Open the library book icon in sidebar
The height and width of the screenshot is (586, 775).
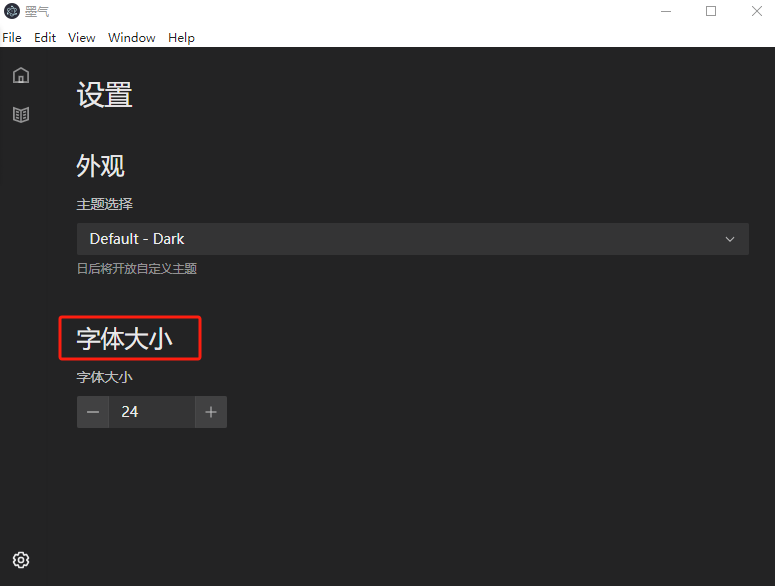(x=21, y=115)
